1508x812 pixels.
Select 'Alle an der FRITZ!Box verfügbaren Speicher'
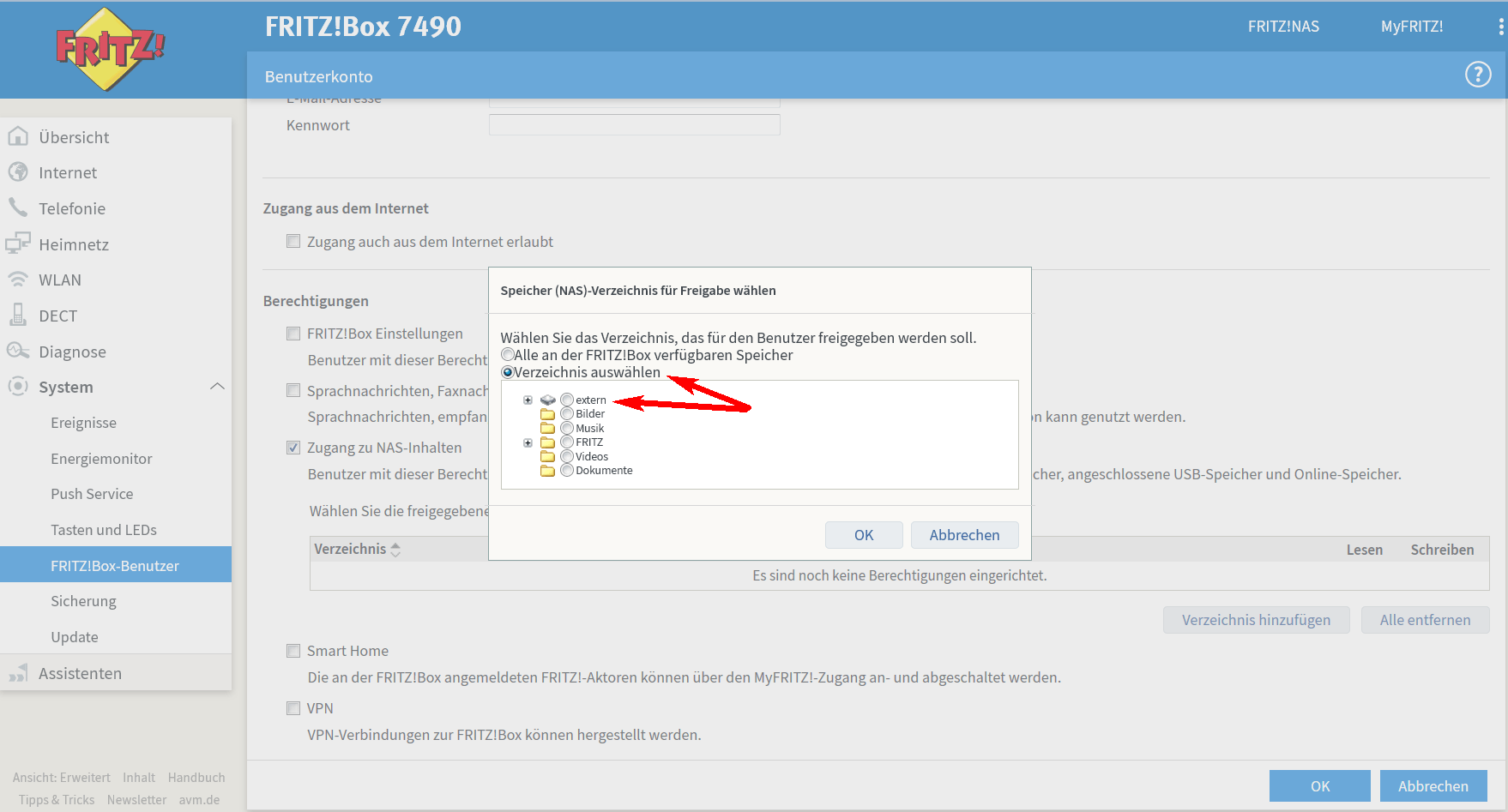[508, 355]
